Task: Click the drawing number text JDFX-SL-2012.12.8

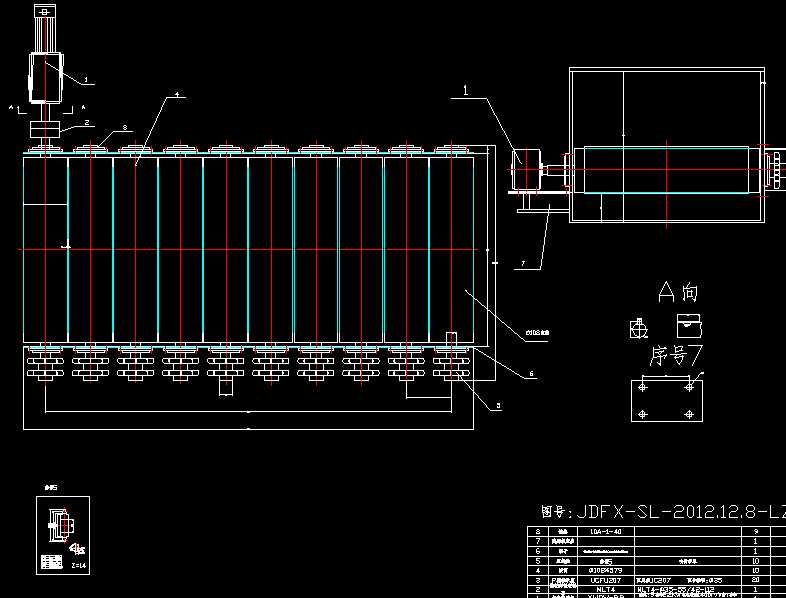Action: (x=666, y=512)
